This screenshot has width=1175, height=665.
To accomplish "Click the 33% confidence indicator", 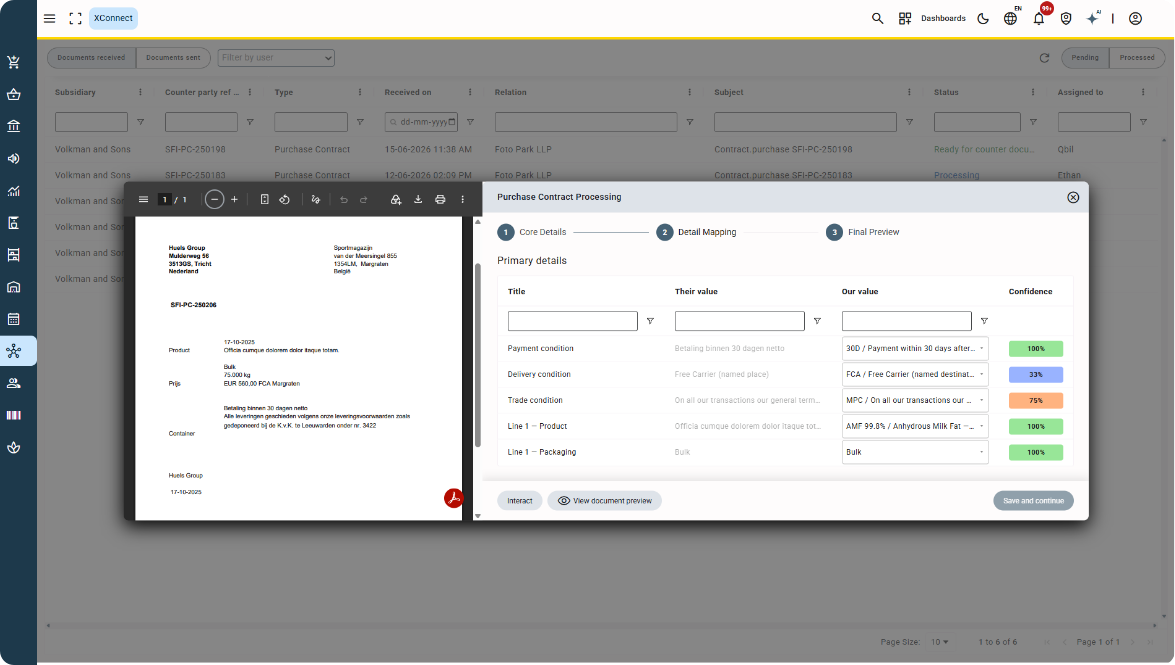I will [x=1036, y=374].
